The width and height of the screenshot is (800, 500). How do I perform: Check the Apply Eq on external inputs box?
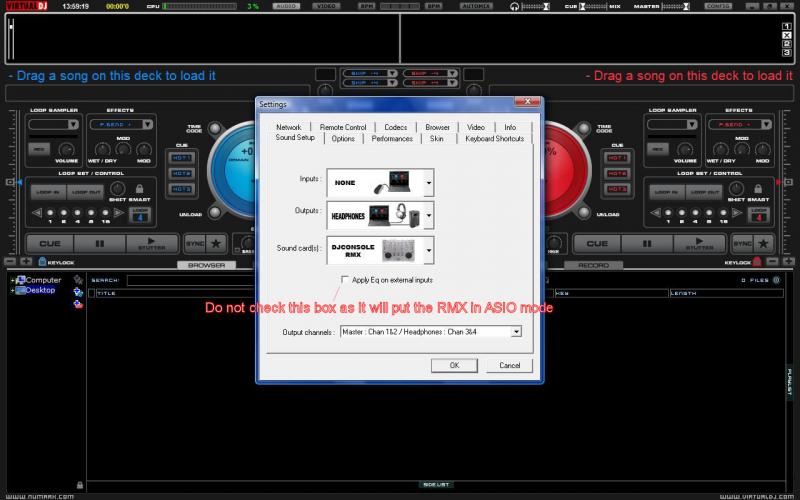(345, 280)
